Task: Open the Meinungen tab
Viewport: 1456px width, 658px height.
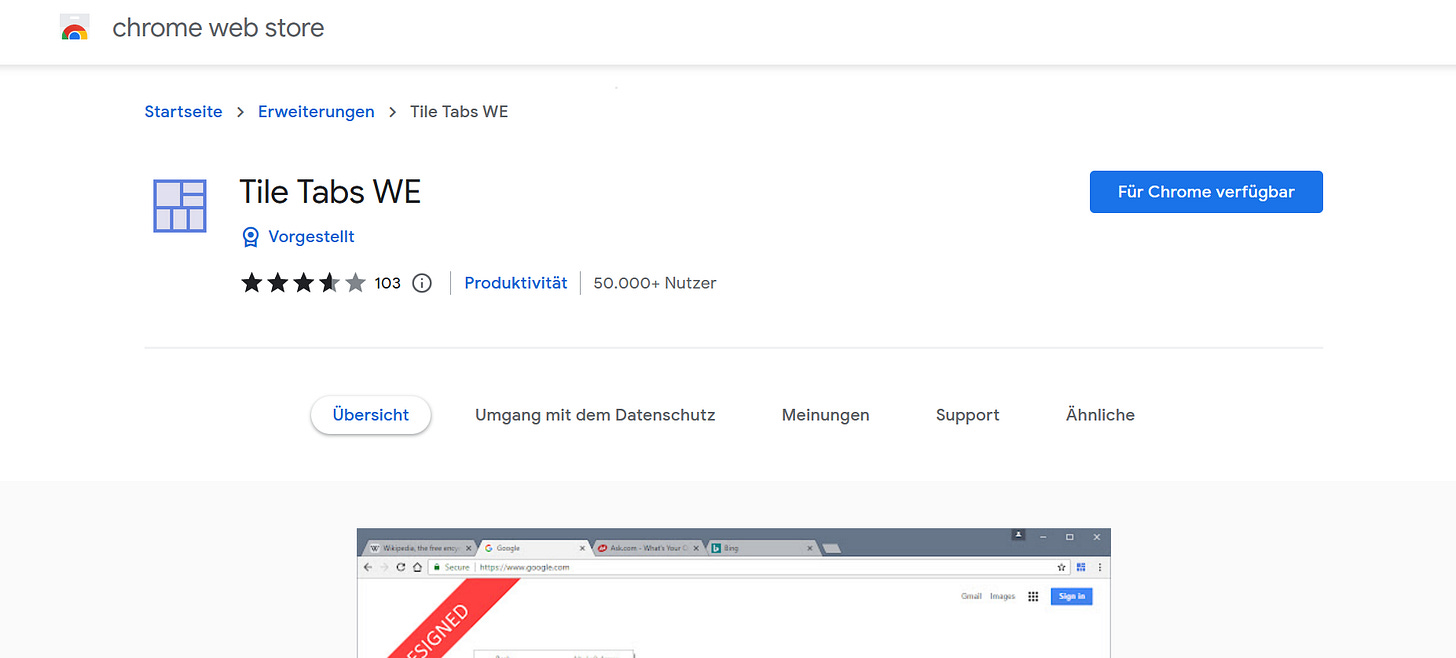Action: [x=825, y=415]
